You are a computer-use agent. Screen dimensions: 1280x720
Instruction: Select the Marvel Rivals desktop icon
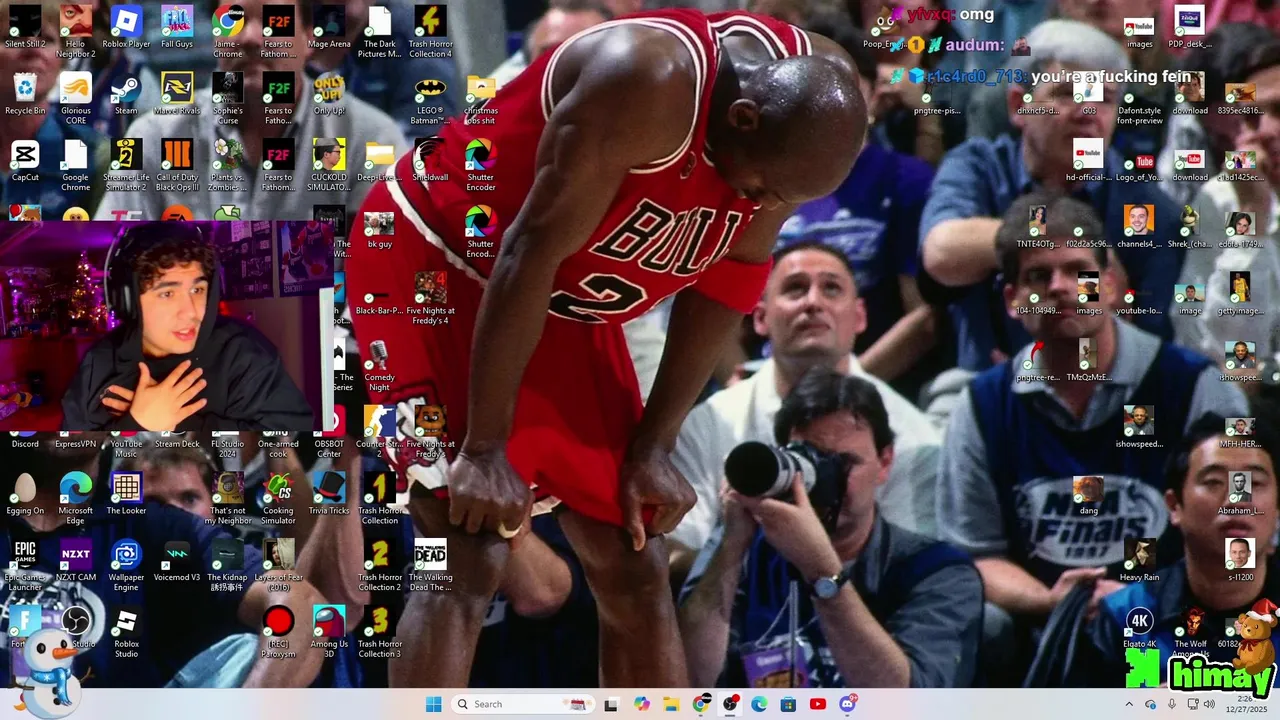[x=177, y=95]
